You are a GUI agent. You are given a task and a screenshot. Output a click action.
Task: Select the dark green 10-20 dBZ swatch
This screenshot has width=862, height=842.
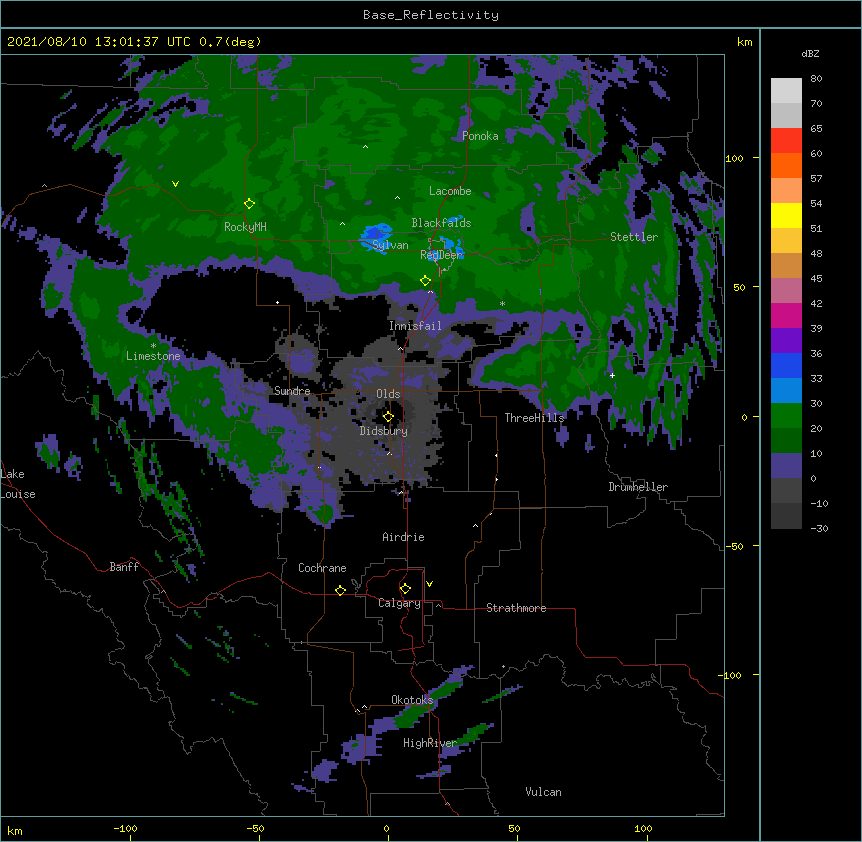(786, 441)
